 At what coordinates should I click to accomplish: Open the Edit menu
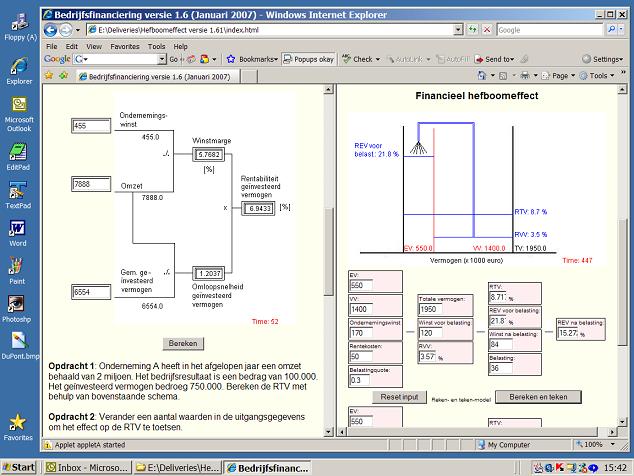(72, 47)
